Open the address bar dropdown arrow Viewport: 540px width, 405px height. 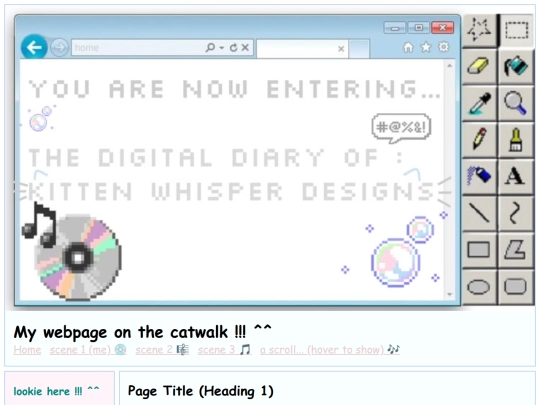[222, 48]
